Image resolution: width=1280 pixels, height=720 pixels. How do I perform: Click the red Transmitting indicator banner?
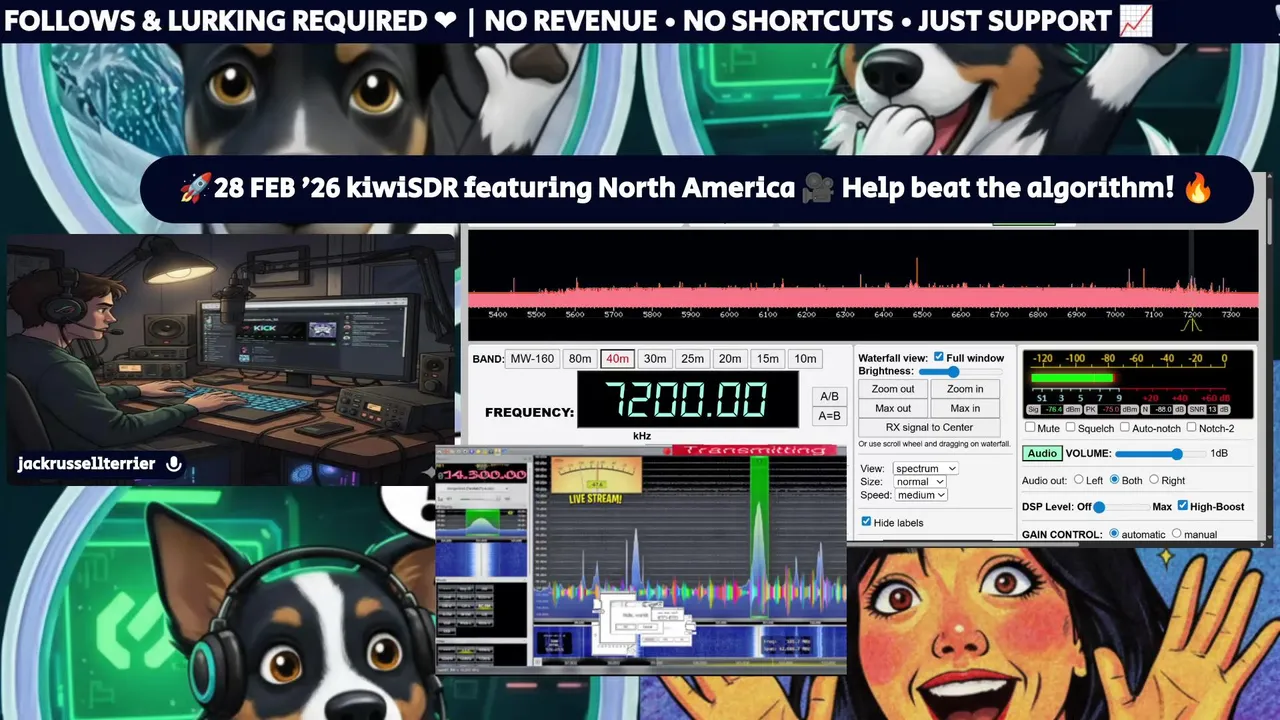click(x=756, y=450)
